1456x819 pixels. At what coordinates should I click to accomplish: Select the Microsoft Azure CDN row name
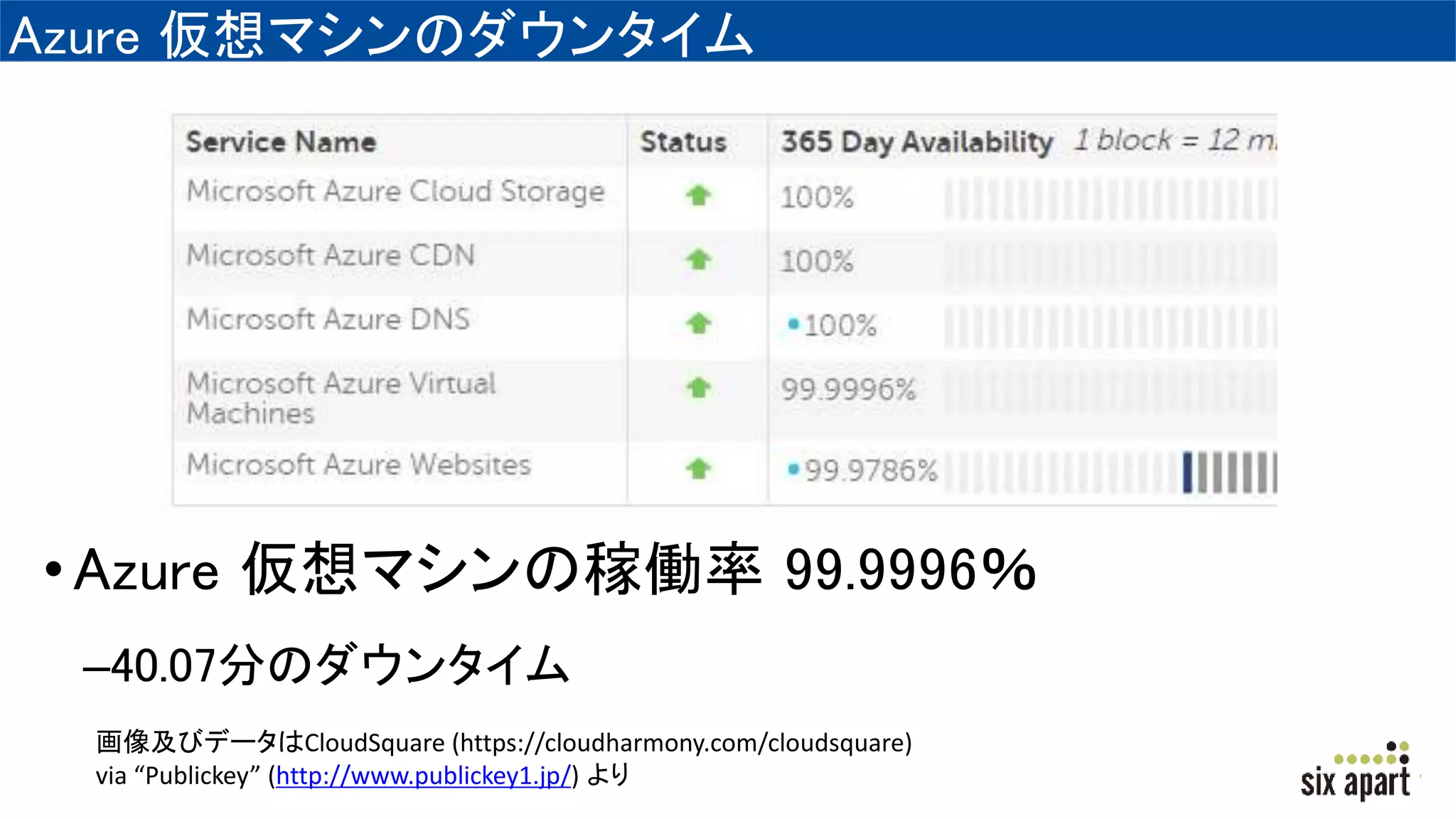[x=331, y=255]
